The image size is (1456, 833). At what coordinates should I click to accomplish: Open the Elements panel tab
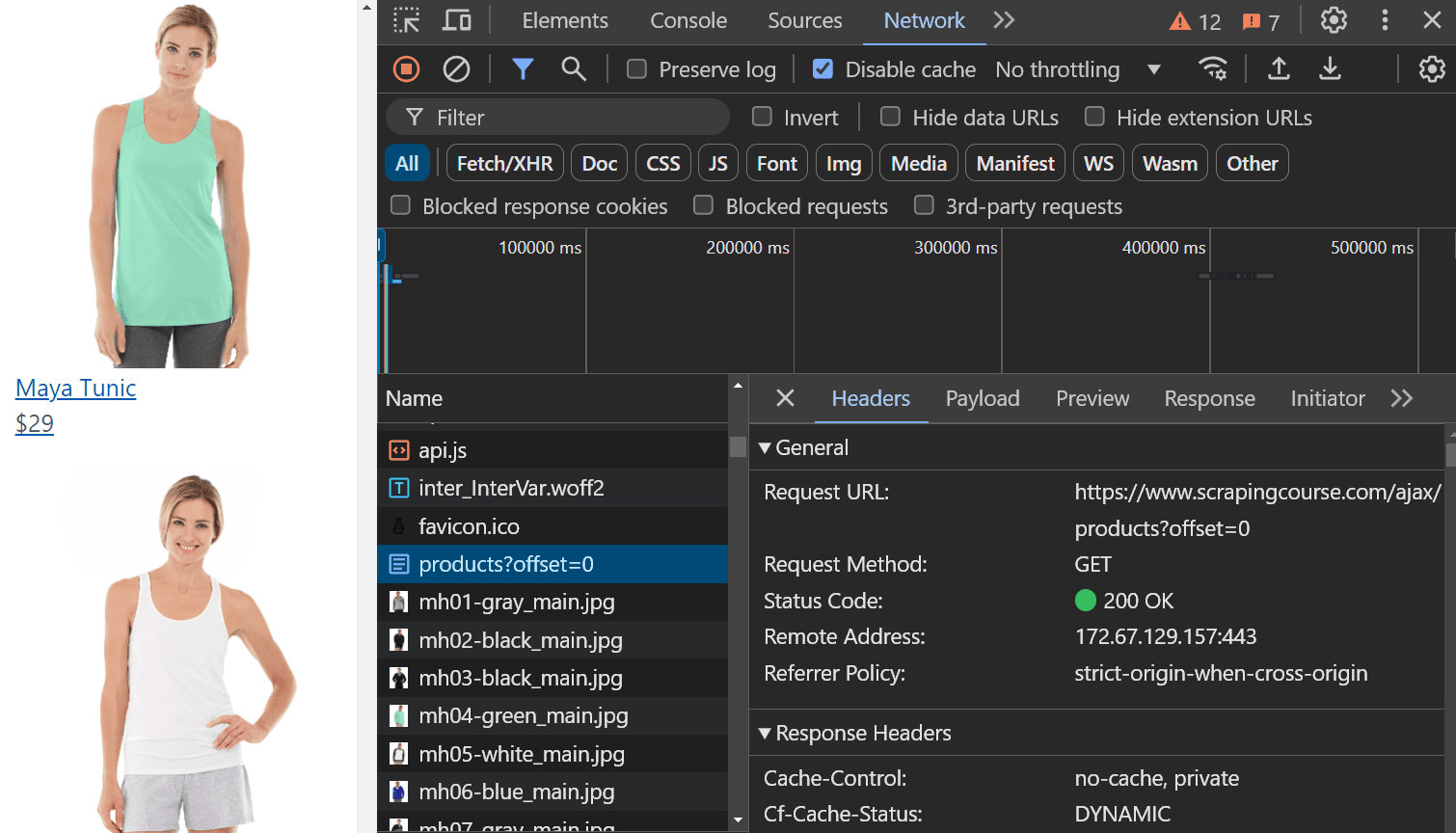[565, 20]
